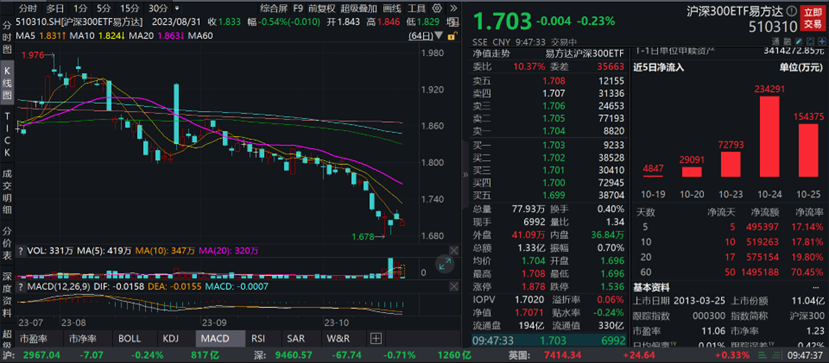Screen dimensions: 829x363
Task: Open 工具 tools menu
Action: coord(417,8)
